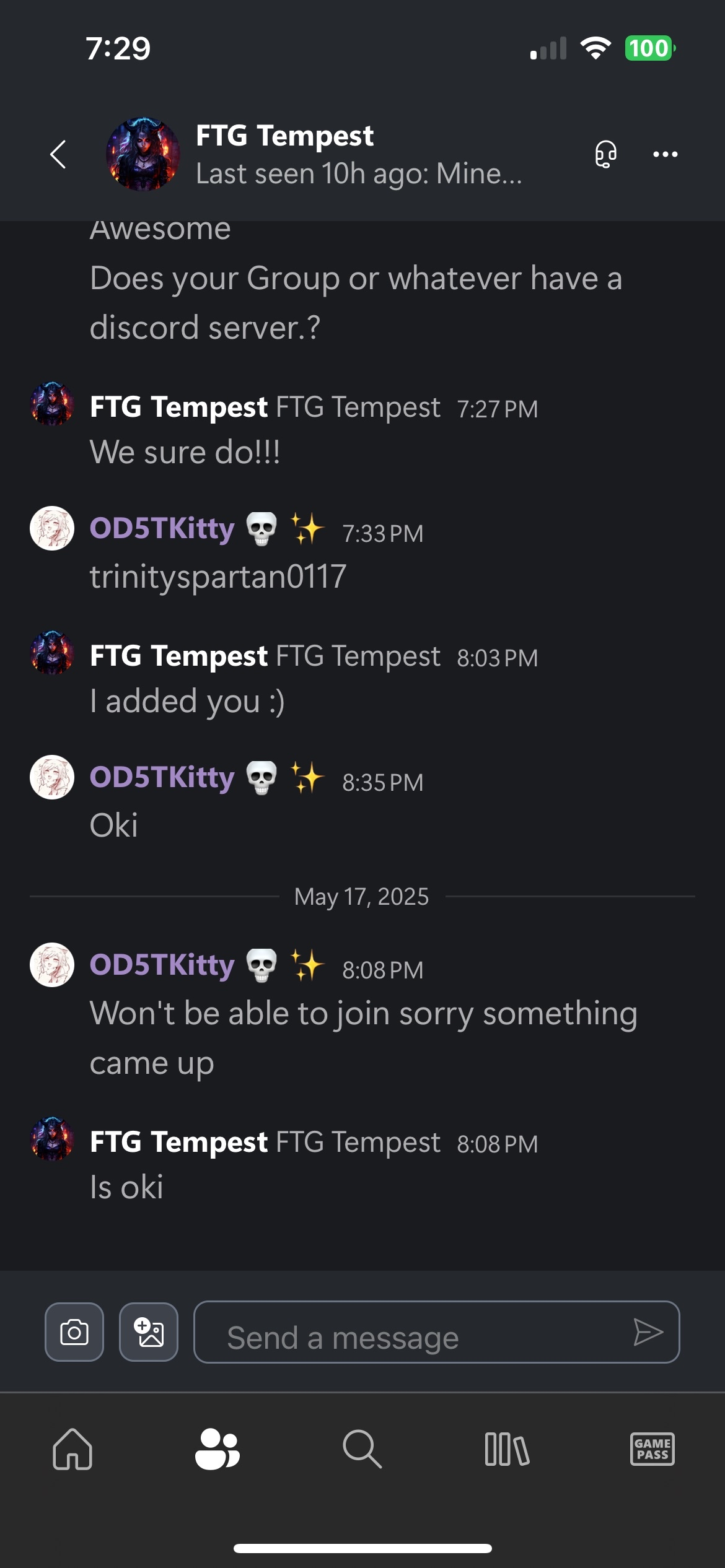Tap OD5TKitty avatar beside the Oki message
Viewport: 725px width, 1568px height.
(x=52, y=777)
